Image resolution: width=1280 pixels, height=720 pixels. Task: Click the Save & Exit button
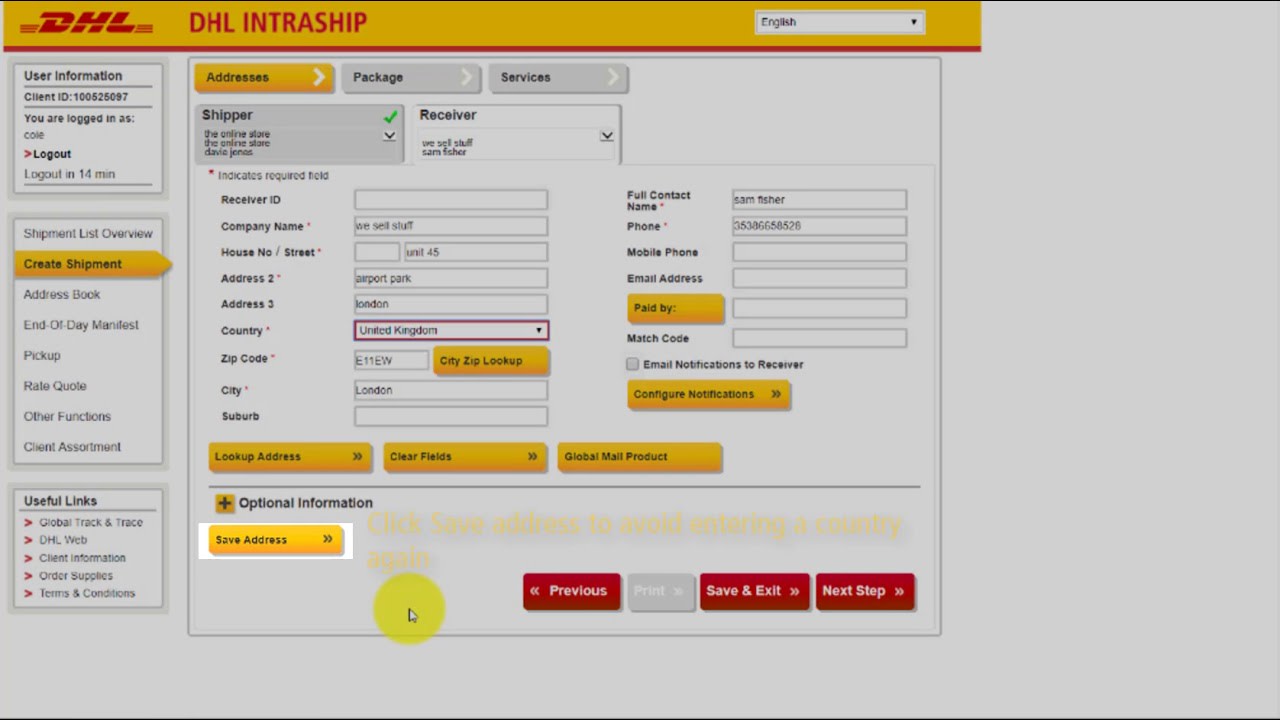754,591
